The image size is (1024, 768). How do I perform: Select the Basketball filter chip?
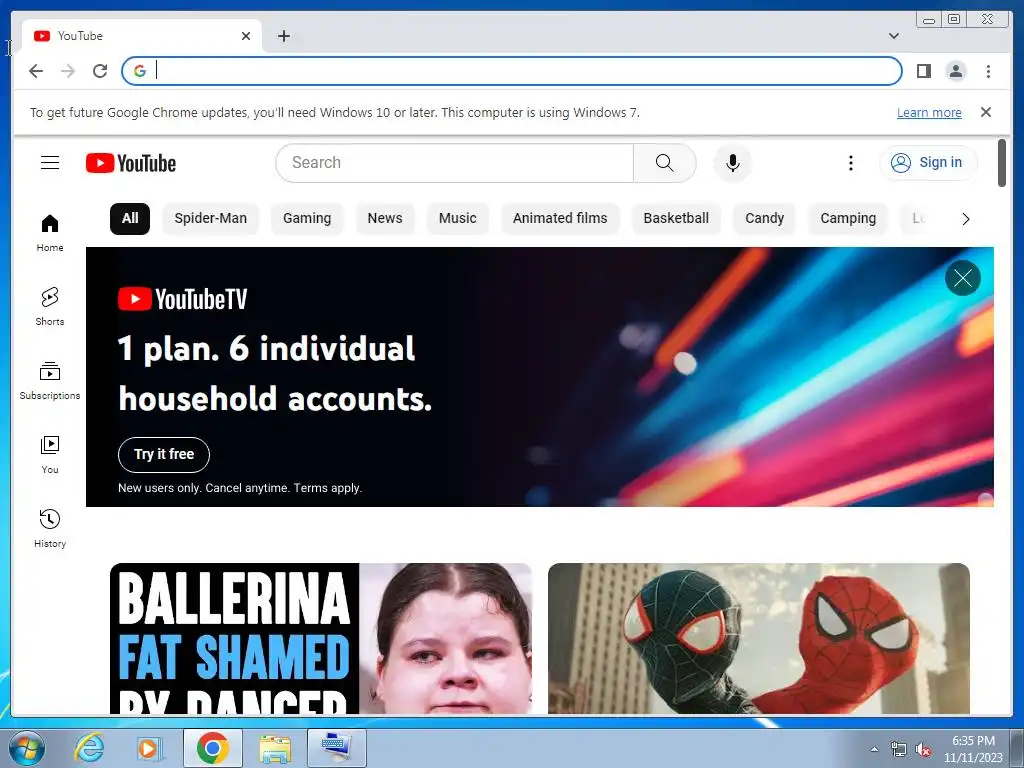(676, 218)
